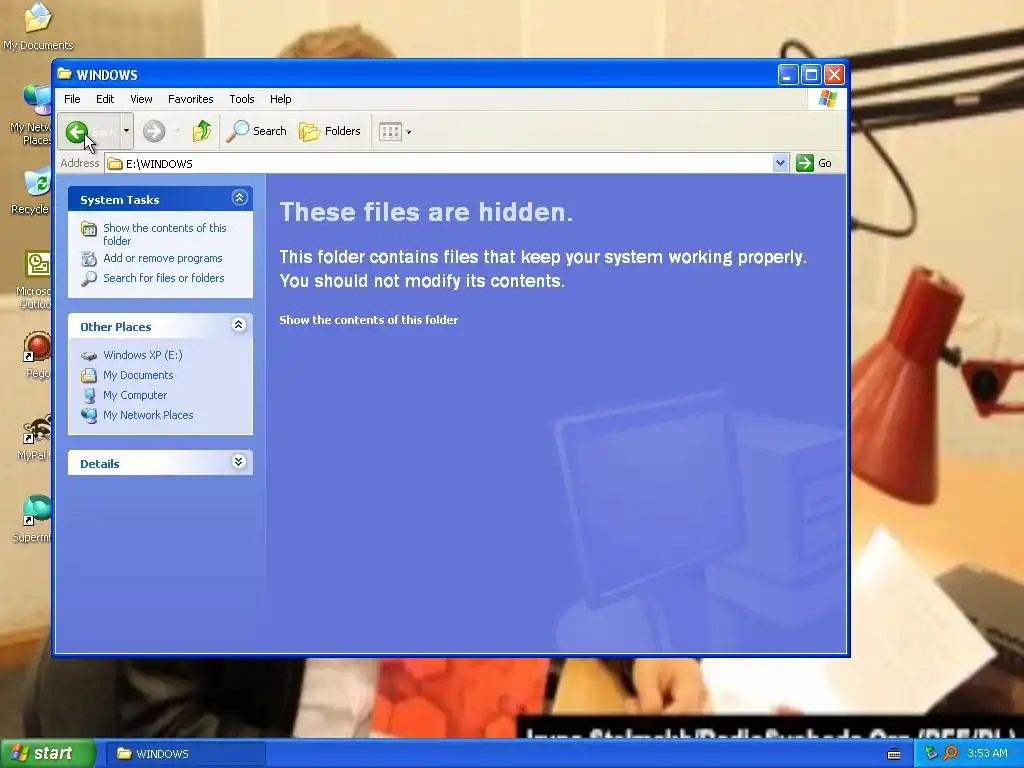This screenshot has width=1024, height=768.
Task: Minimize the WINDOWS explorer window
Action: (788, 74)
